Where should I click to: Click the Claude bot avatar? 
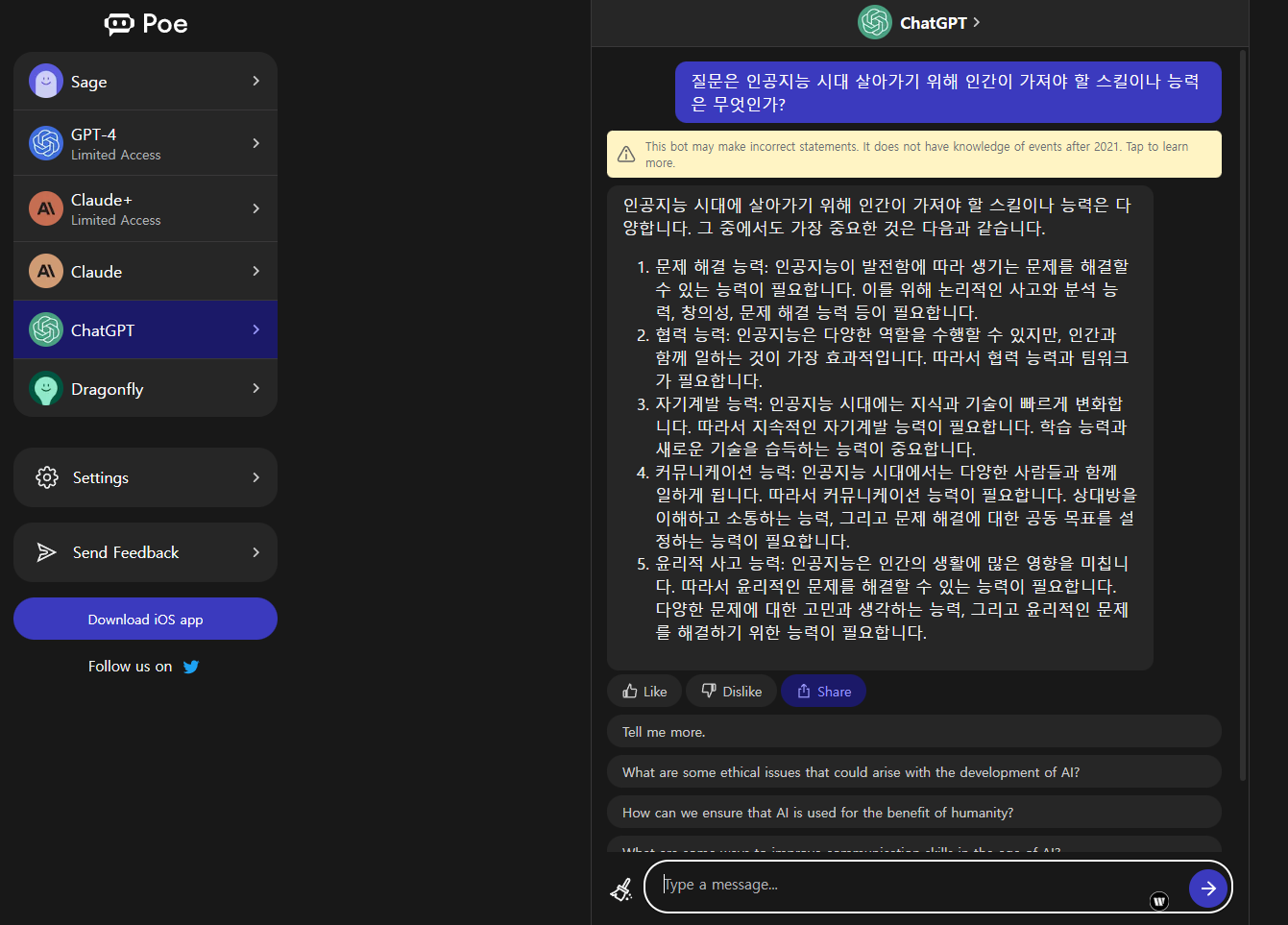tap(46, 272)
